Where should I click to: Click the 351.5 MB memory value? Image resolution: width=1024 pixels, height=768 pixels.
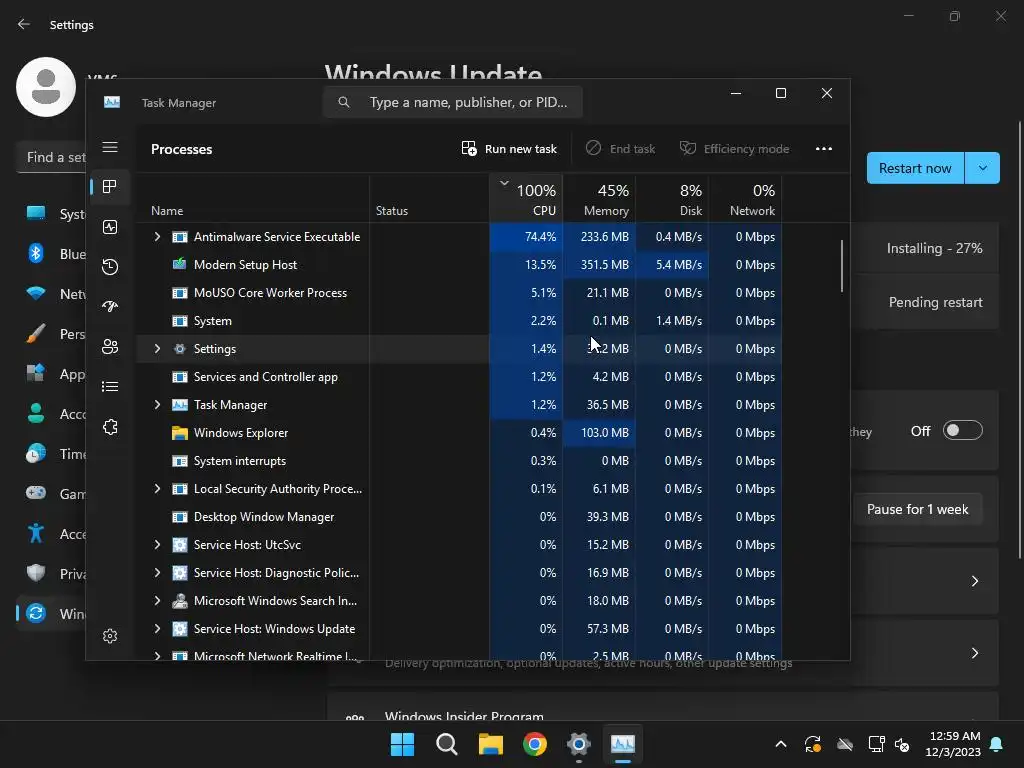[x=605, y=264]
